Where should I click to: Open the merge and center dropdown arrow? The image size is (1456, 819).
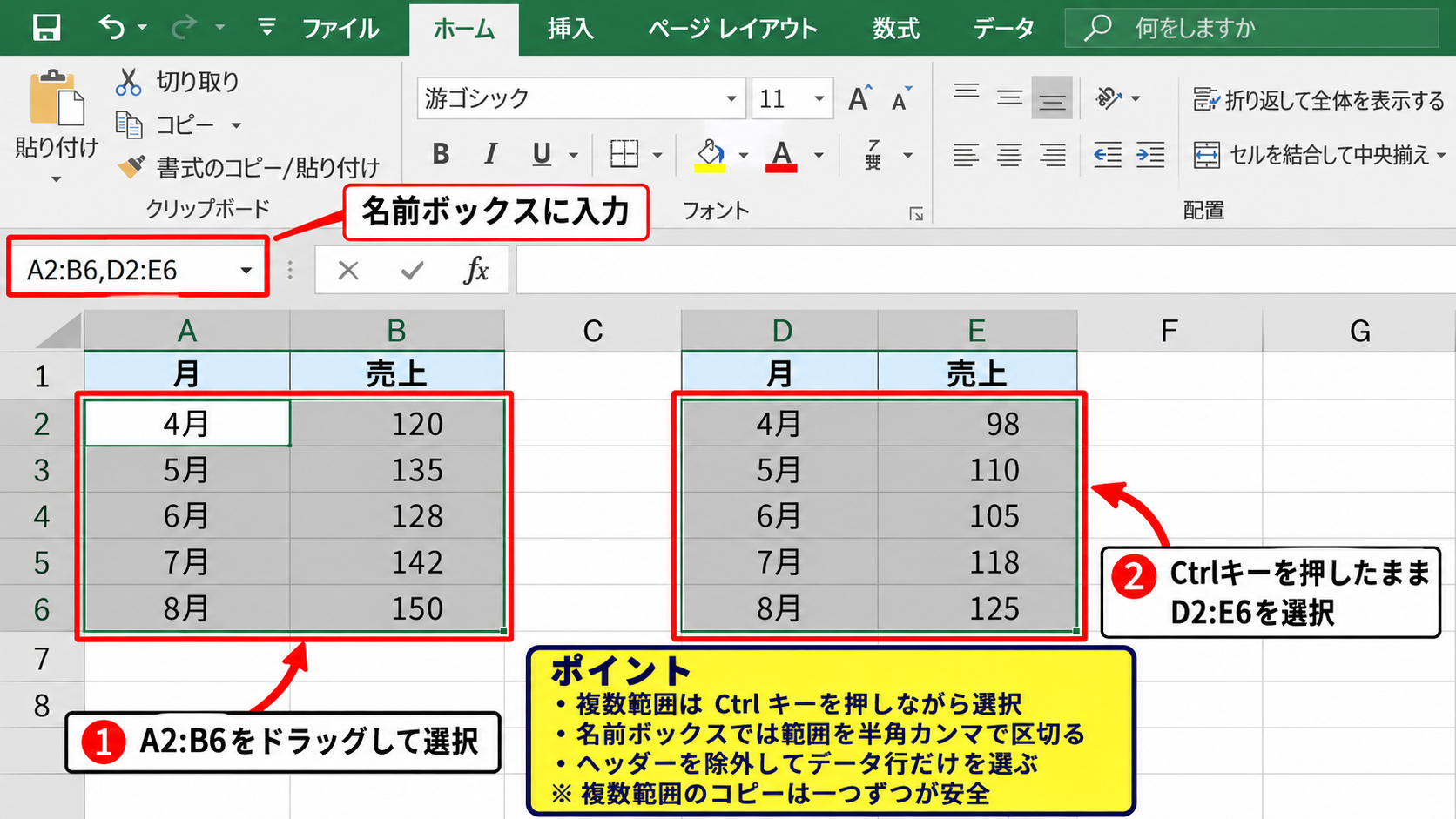(1441, 156)
